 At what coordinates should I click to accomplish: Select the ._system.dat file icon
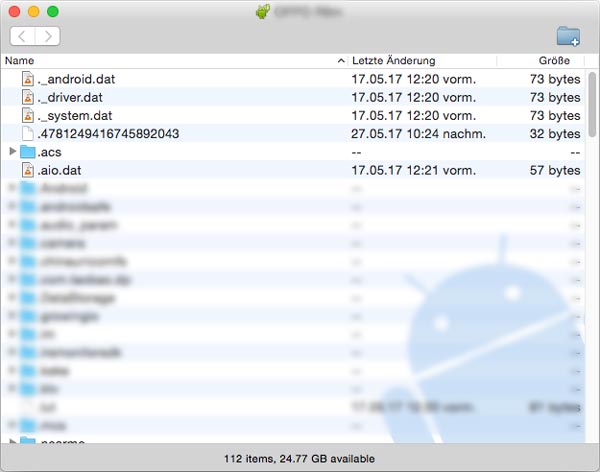click(x=28, y=115)
